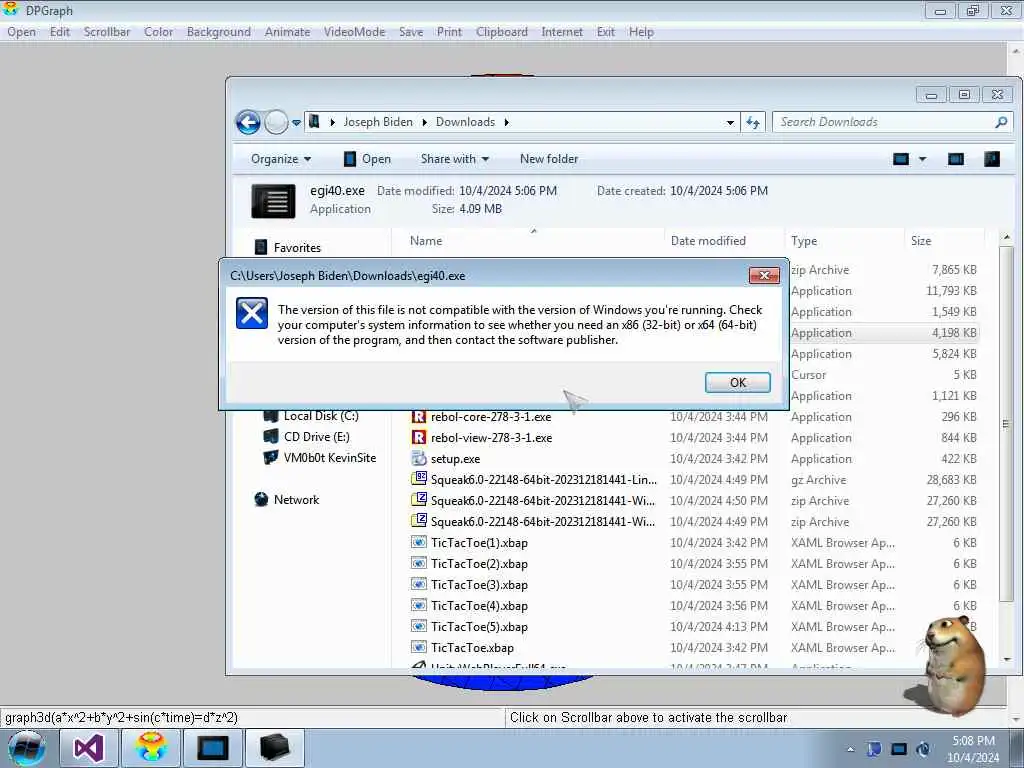Close the egi40.exe error dialog
This screenshot has width=1024, height=768.
(764, 276)
